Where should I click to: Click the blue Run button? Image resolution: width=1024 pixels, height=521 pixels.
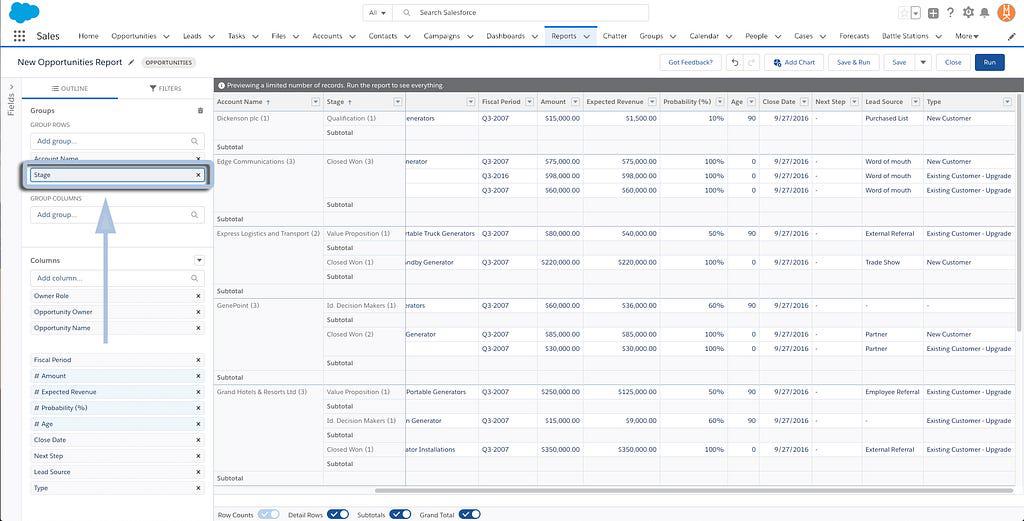click(x=989, y=62)
